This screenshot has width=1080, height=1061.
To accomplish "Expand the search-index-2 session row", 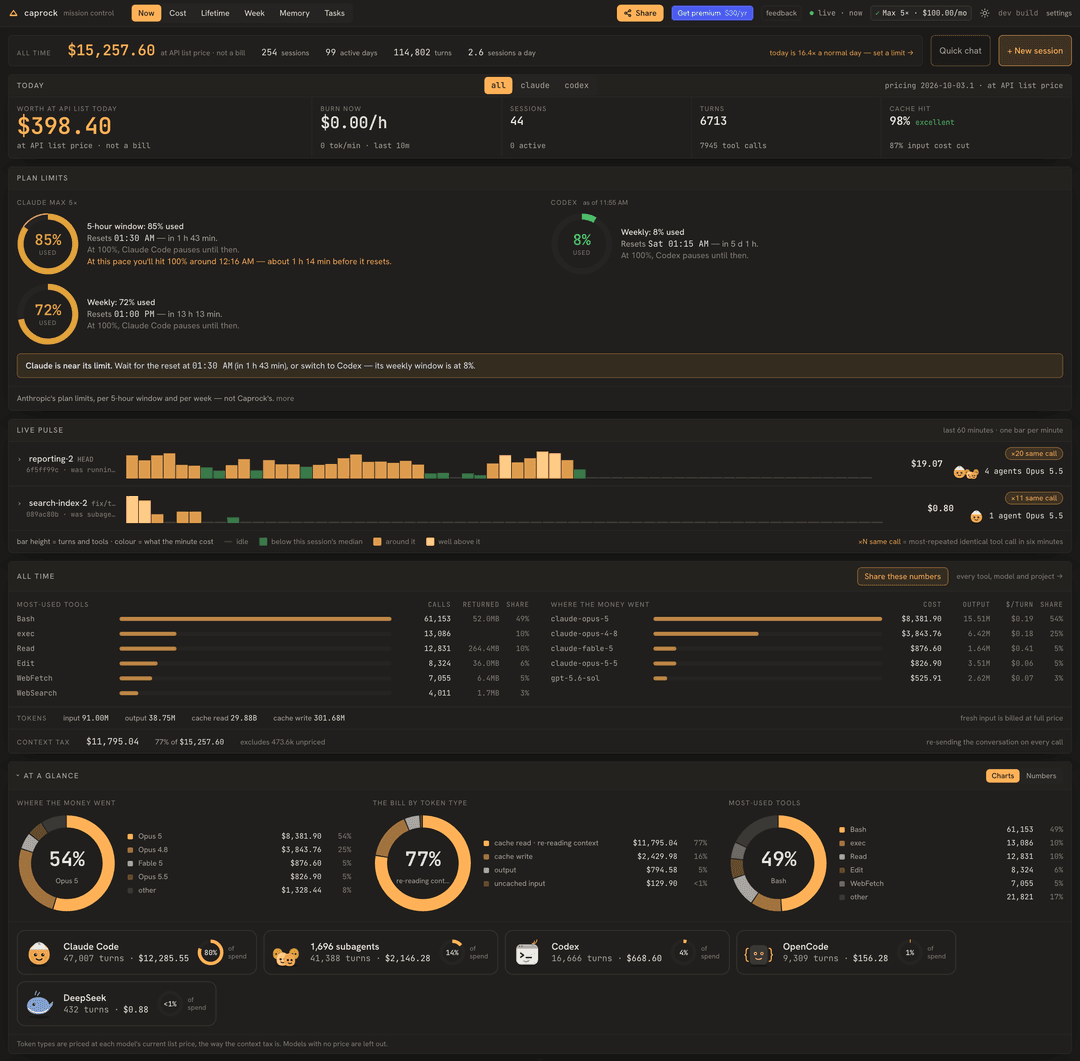I will click(x=19, y=503).
